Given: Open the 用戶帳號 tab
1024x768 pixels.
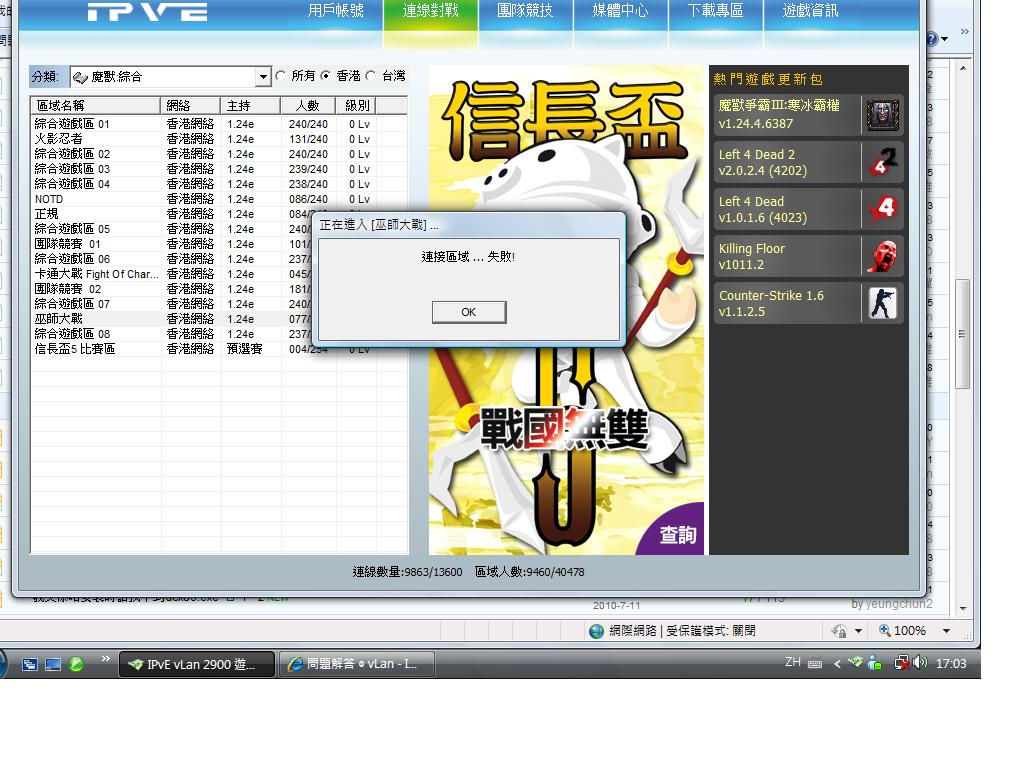Looking at the screenshot, I should [x=336, y=11].
